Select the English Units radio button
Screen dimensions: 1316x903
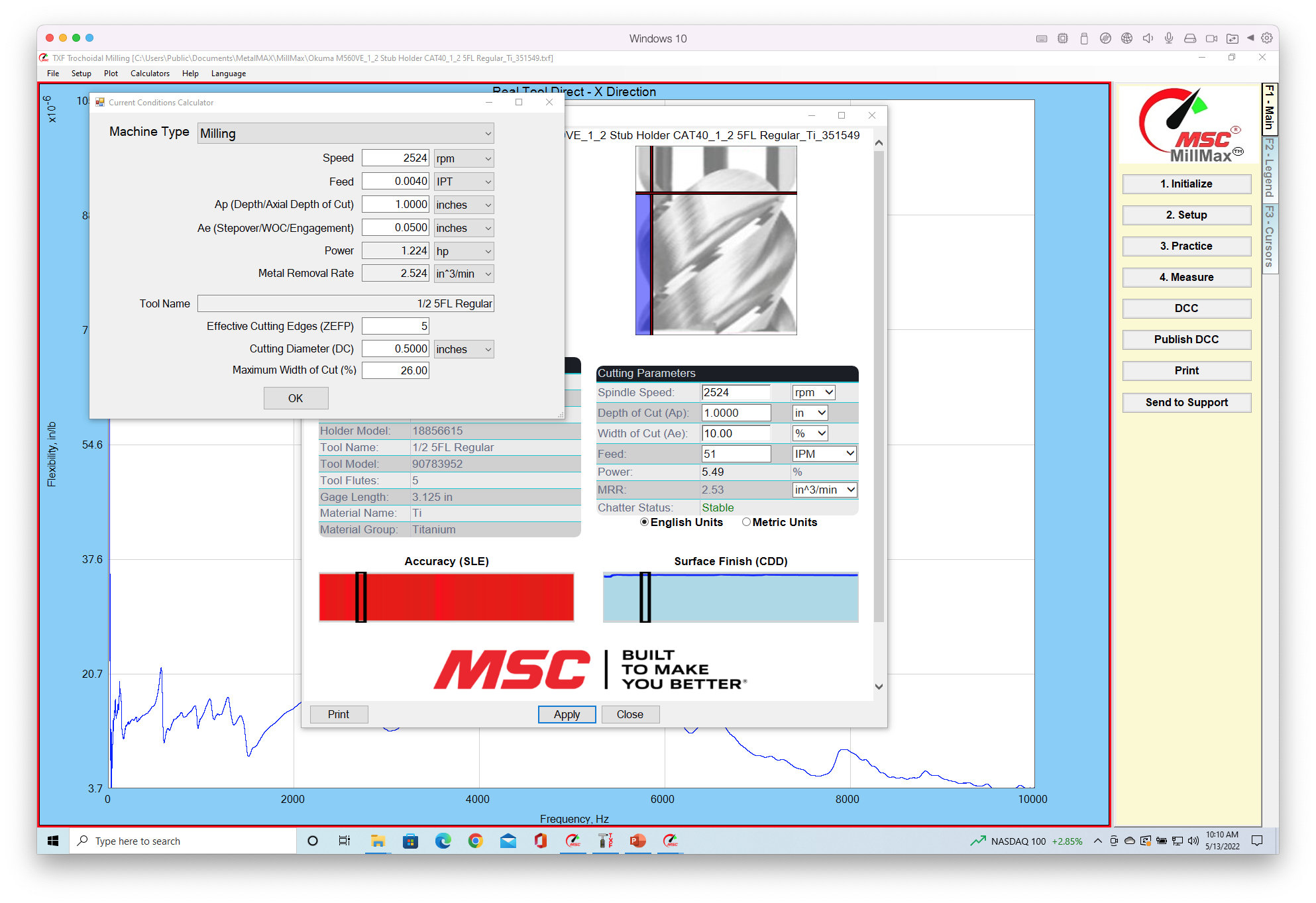pyautogui.click(x=644, y=522)
